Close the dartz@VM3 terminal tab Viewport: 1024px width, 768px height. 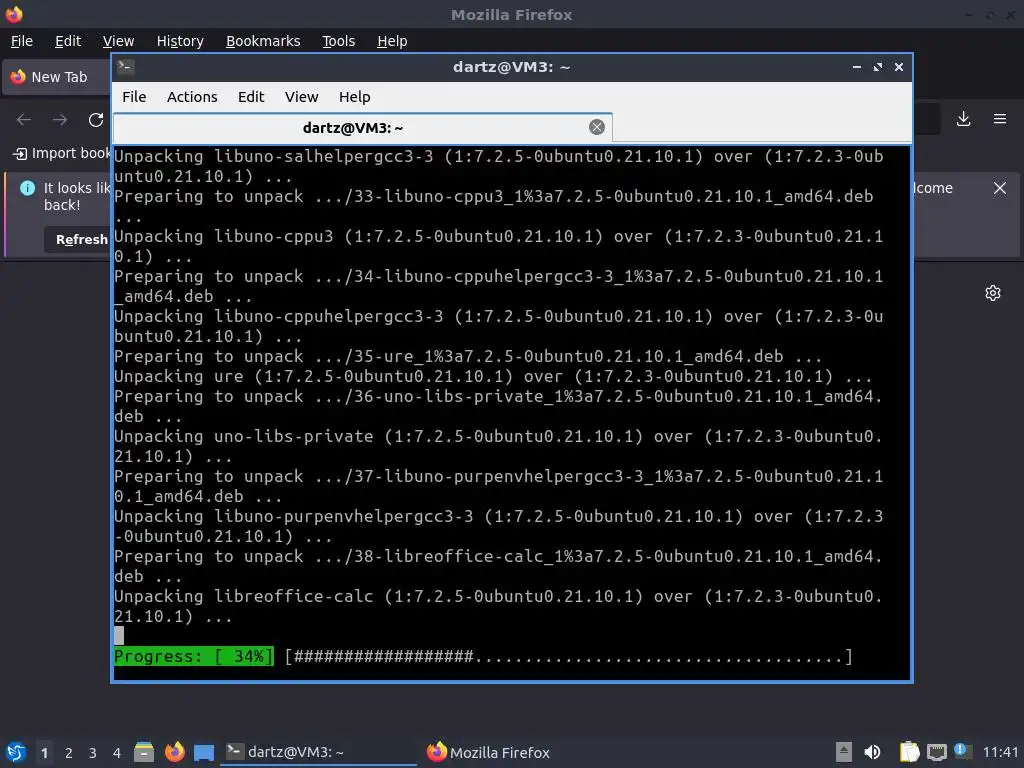click(597, 127)
